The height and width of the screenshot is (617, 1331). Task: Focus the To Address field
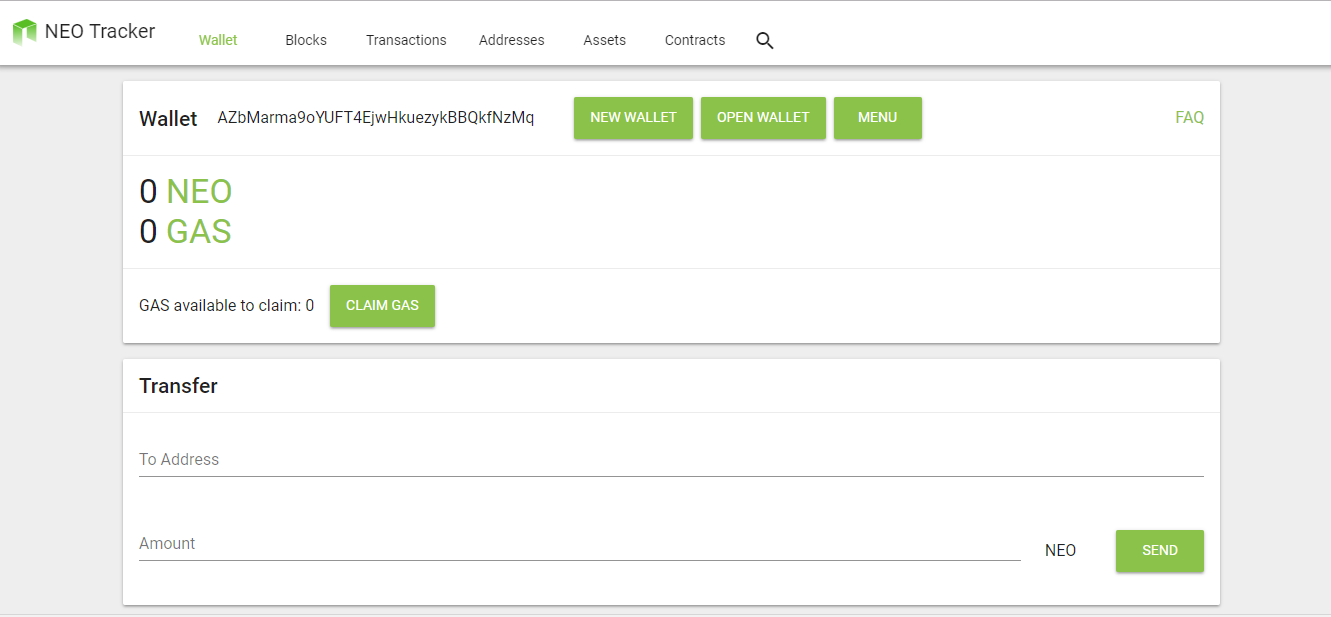pyautogui.click(x=671, y=460)
